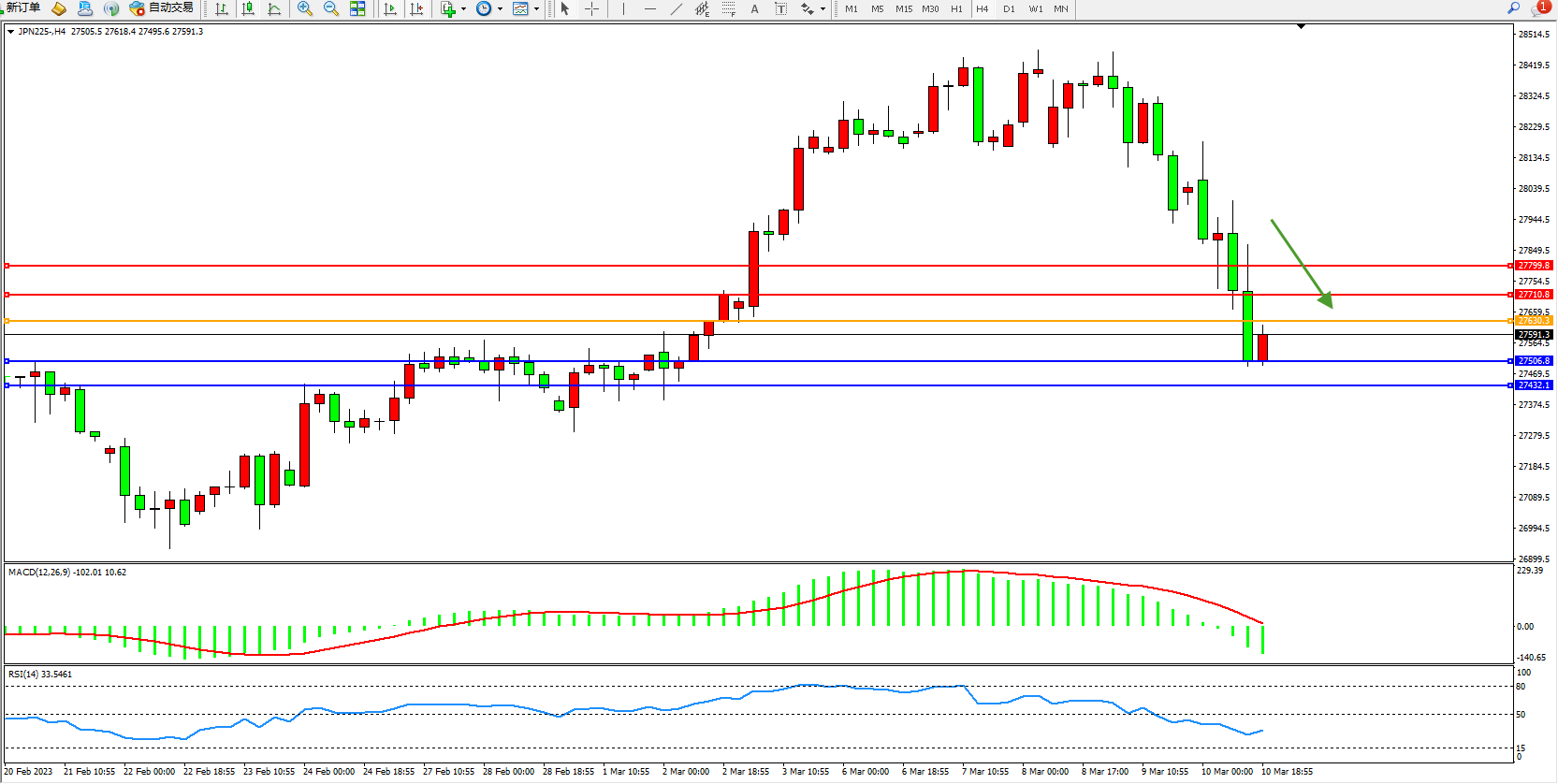Enable chart shift icon
Screen dimensions: 1558x784
(x=416, y=9)
